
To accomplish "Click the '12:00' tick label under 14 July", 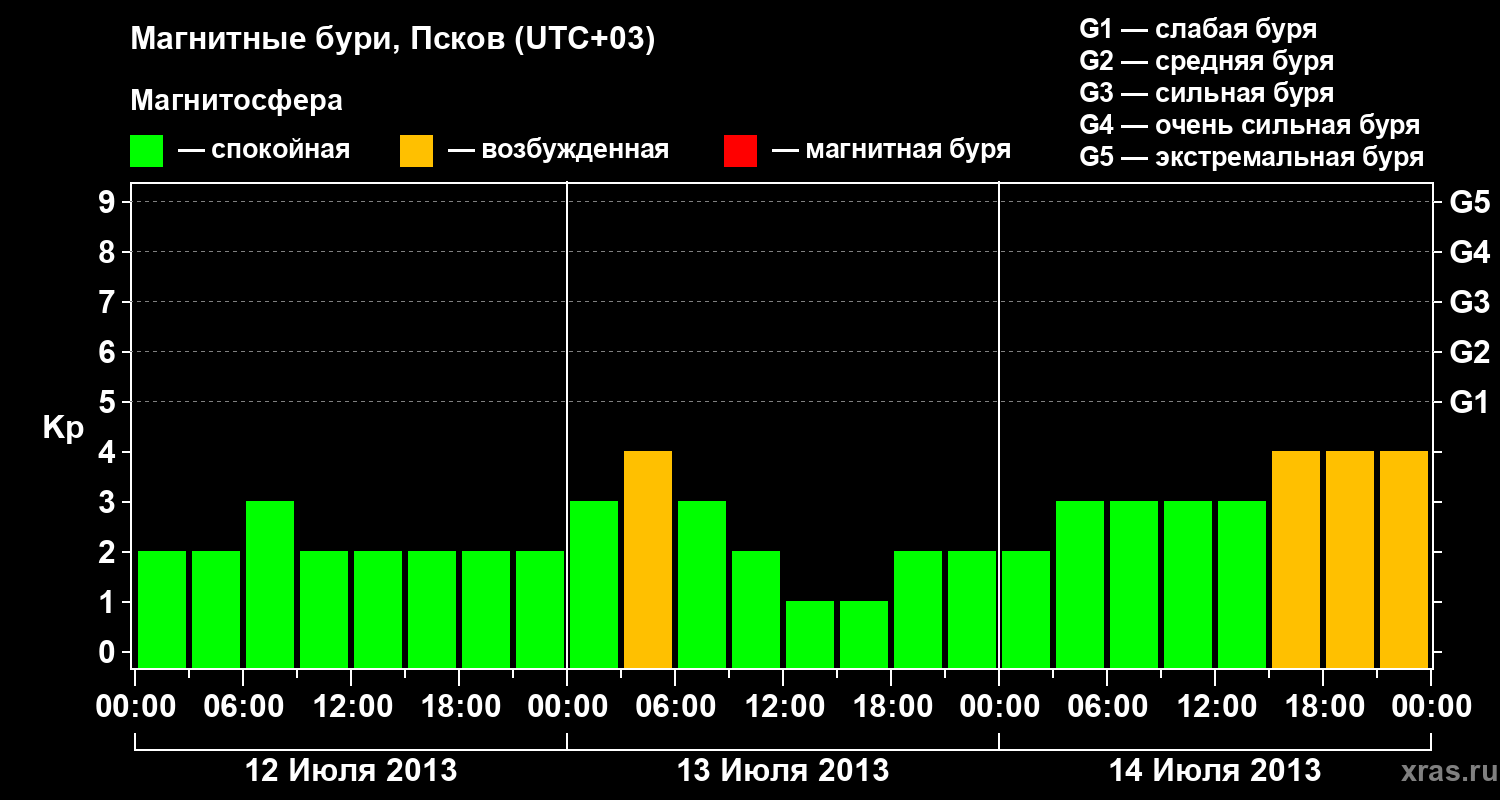I will (1215, 707).
